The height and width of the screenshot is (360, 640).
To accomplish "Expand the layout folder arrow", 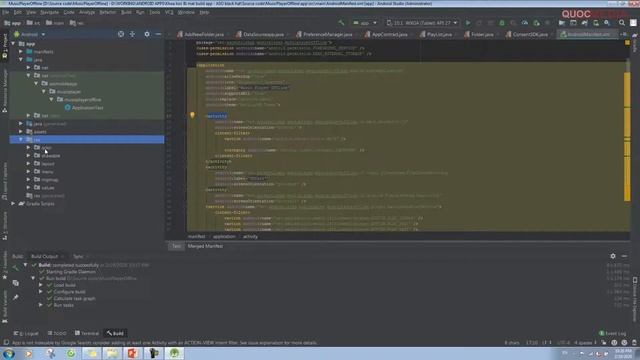I will point(29,164).
